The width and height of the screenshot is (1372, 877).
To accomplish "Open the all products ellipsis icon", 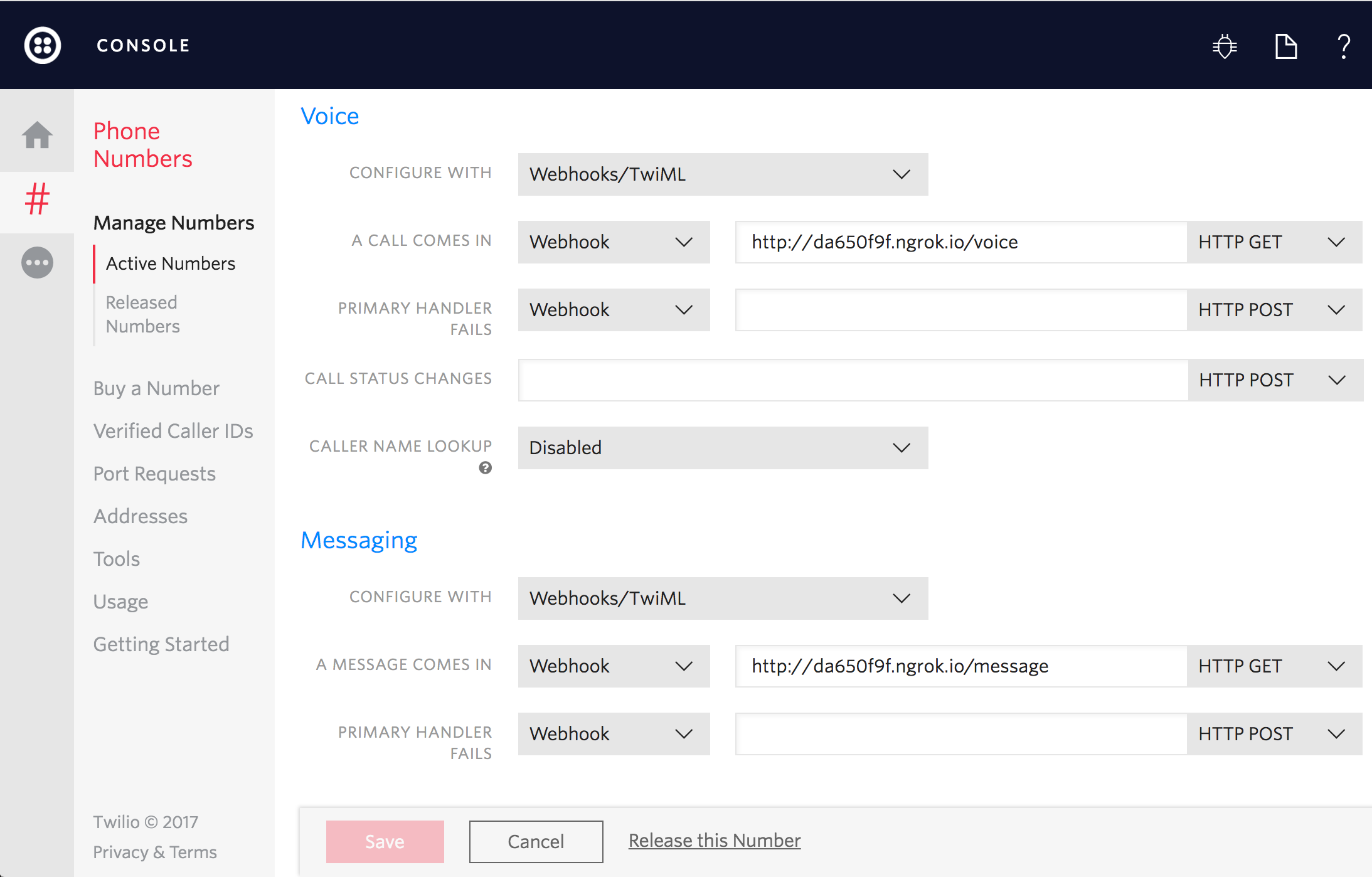I will 37,262.
